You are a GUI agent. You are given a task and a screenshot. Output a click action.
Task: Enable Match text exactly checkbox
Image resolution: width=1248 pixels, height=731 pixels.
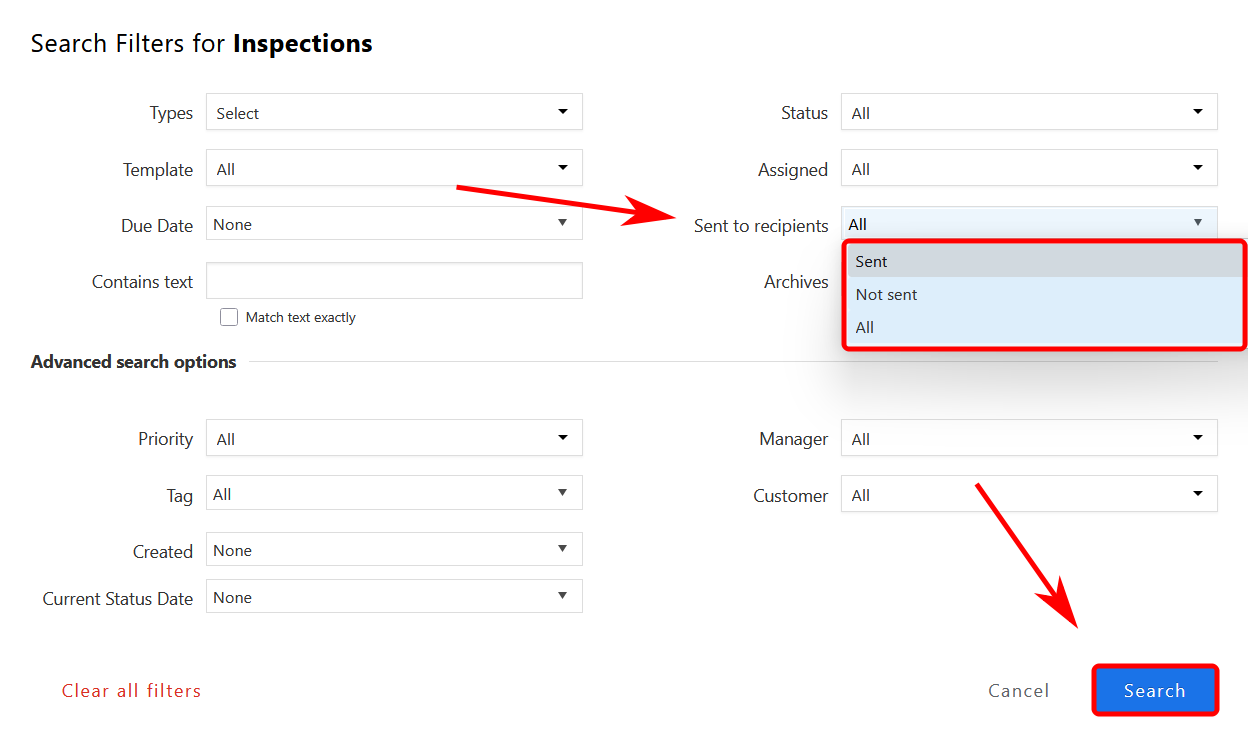pyautogui.click(x=229, y=317)
